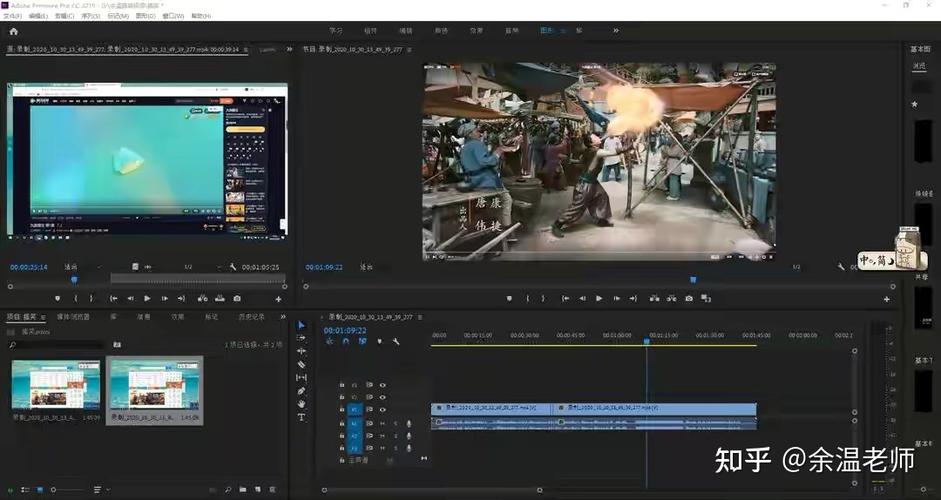Open the 文件(F) menu
The height and width of the screenshot is (500, 941).
(x=13, y=16)
